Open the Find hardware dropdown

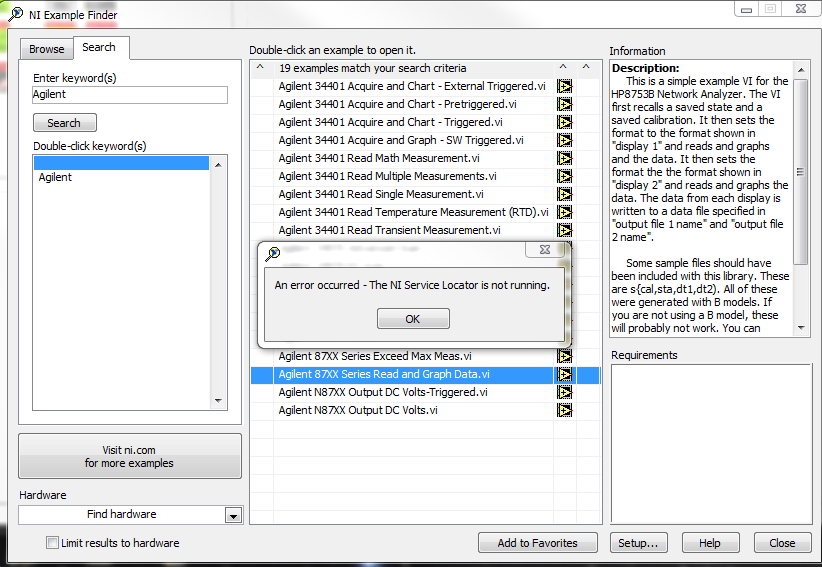click(x=233, y=515)
